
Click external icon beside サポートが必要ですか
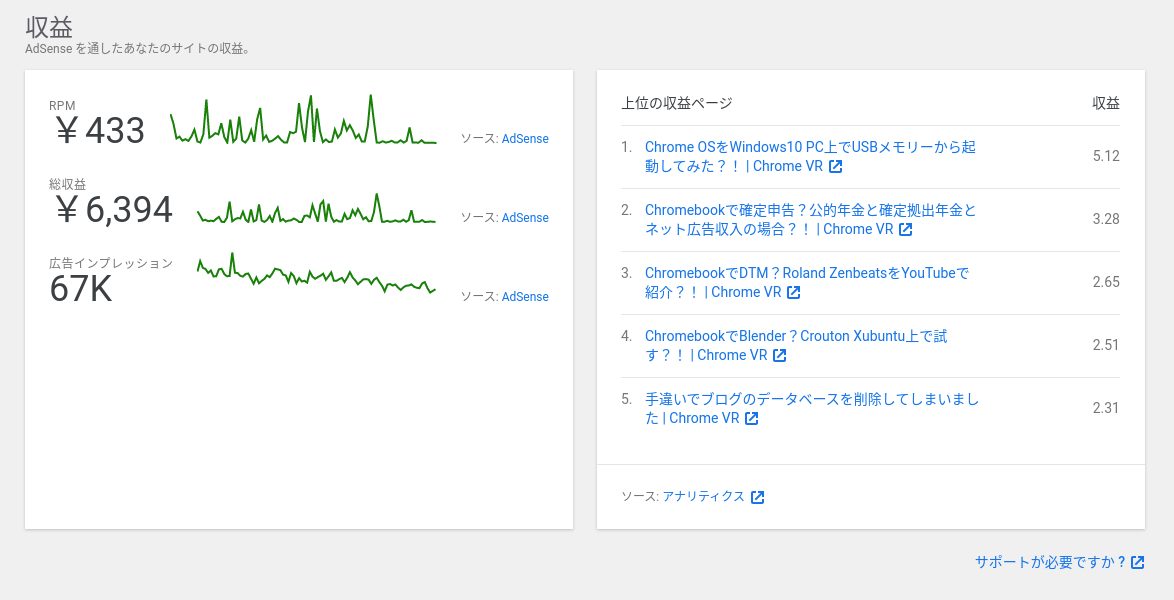[1137, 562]
